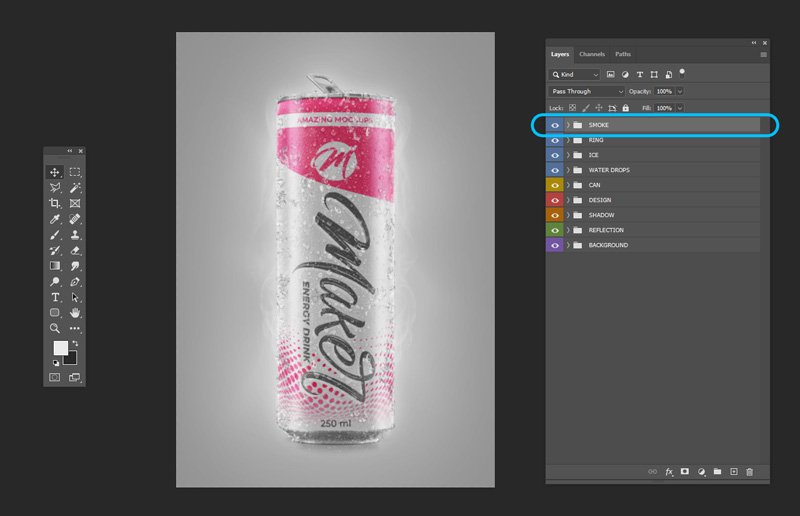The width and height of the screenshot is (800, 516).
Task: Hide the ICE layer group
Action: coord(555,155)
